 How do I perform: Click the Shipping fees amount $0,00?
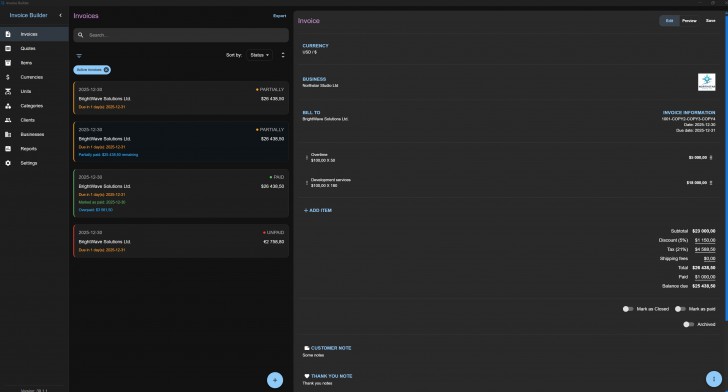709,259
